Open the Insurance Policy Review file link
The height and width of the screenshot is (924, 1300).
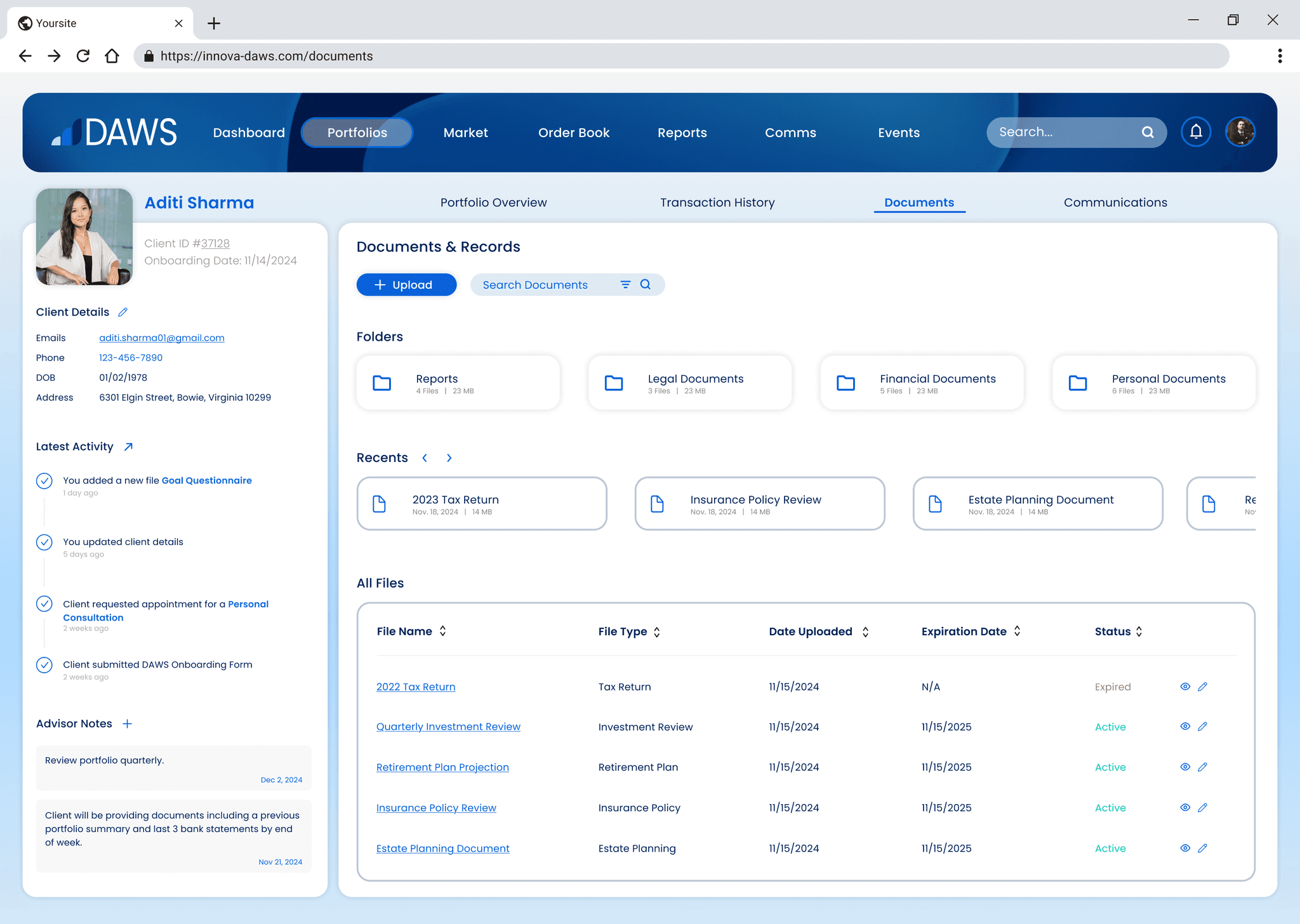pos(436,808)
